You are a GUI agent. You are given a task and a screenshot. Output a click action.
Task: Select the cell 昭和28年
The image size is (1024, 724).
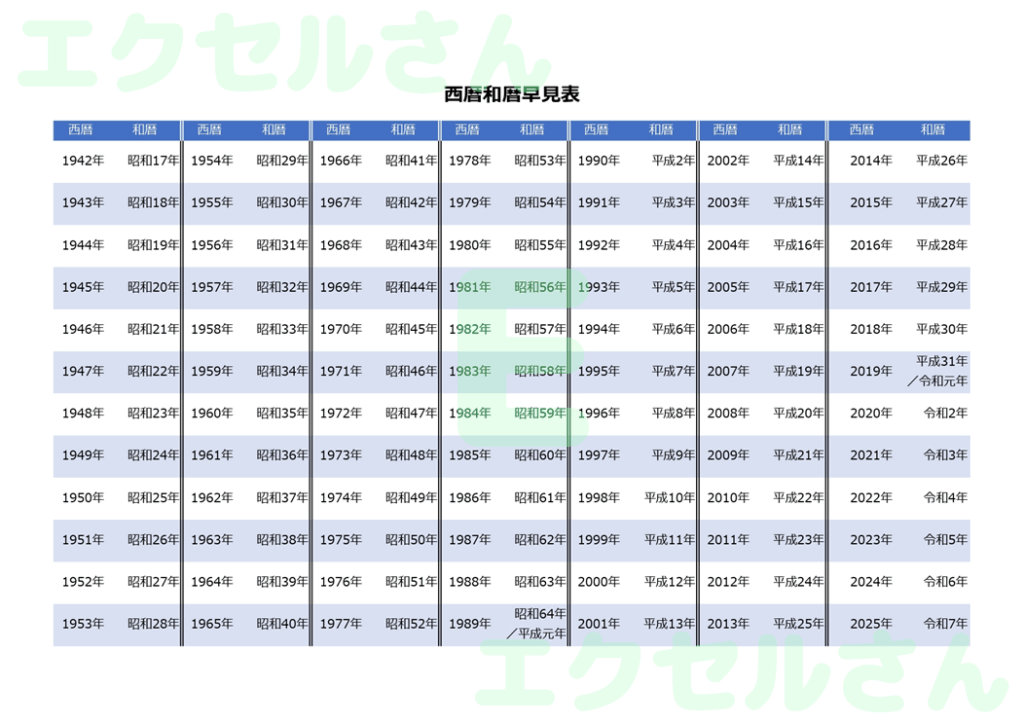click(x=153, y=624)
